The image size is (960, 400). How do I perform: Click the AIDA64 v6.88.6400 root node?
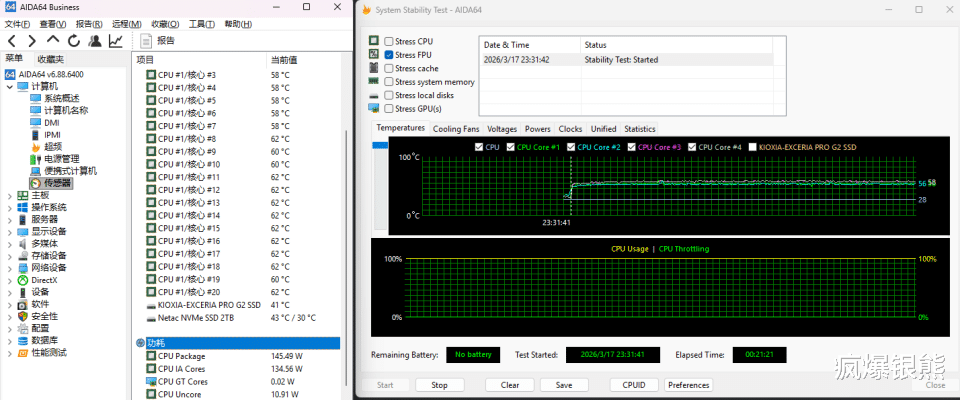click(51, 74)
